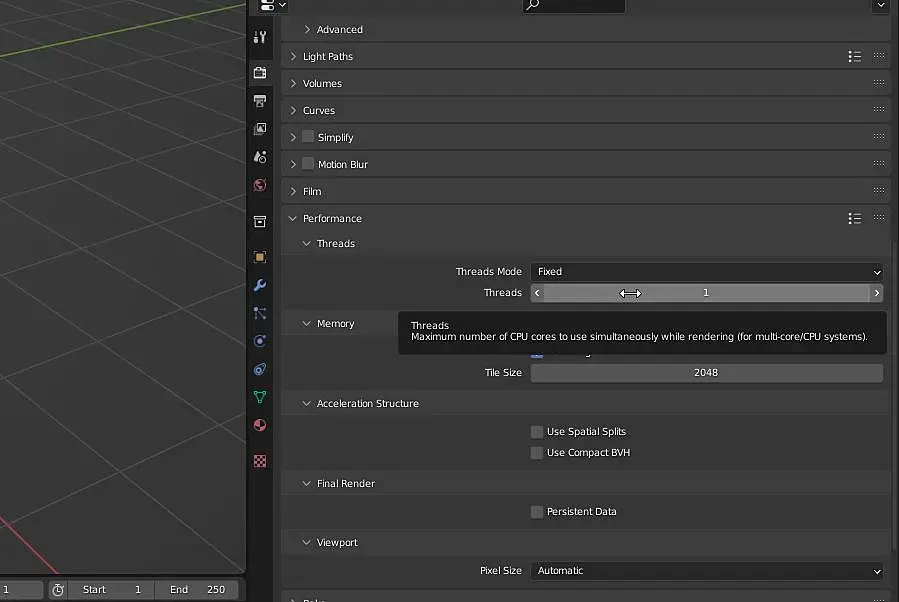899x602 pixels.
Task: Collapse the Acceleration Structure subpanel
Action: (x=307, y=404)
